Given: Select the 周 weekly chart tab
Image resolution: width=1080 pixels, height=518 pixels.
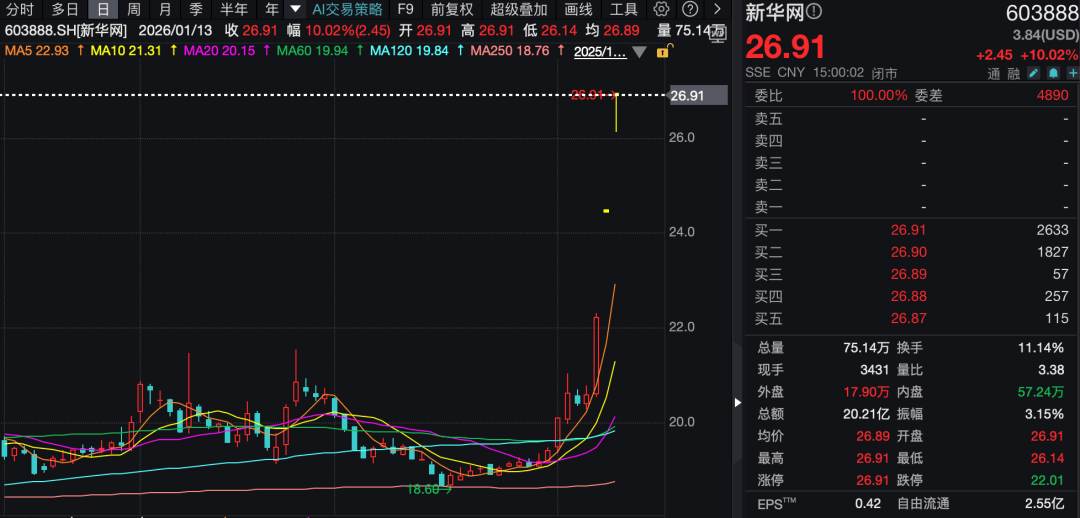Looking at the screenshot, I should [x=134, y=10].
